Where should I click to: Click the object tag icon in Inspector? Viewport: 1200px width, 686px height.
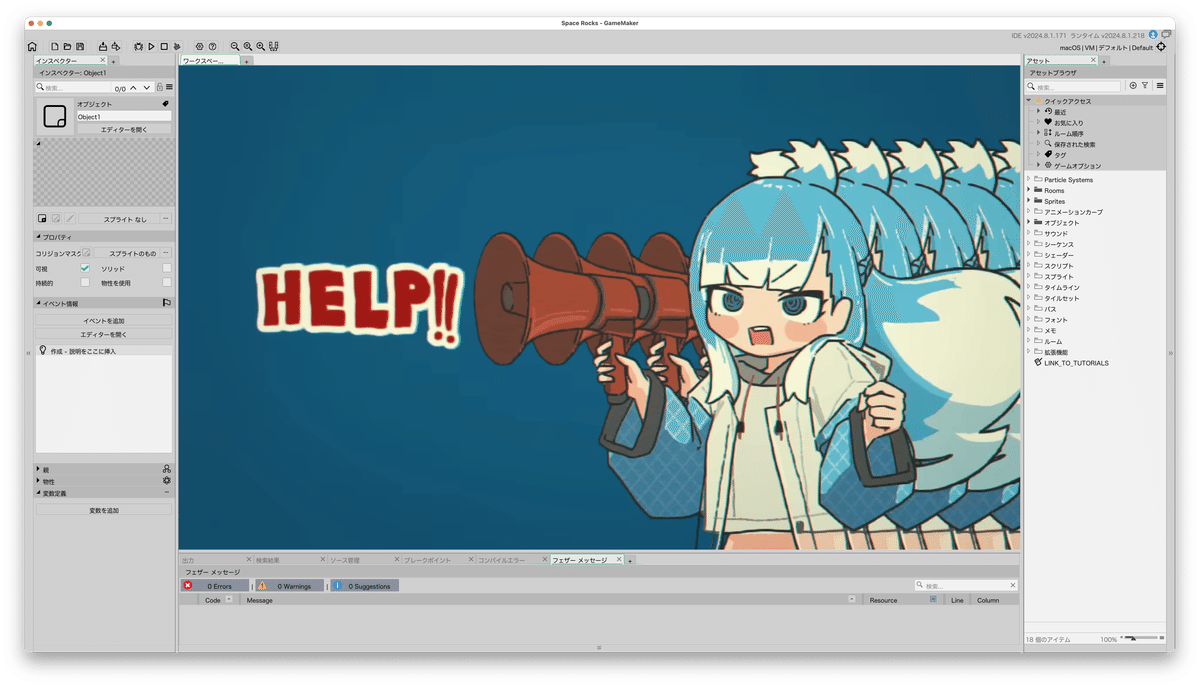click(166, 104)
